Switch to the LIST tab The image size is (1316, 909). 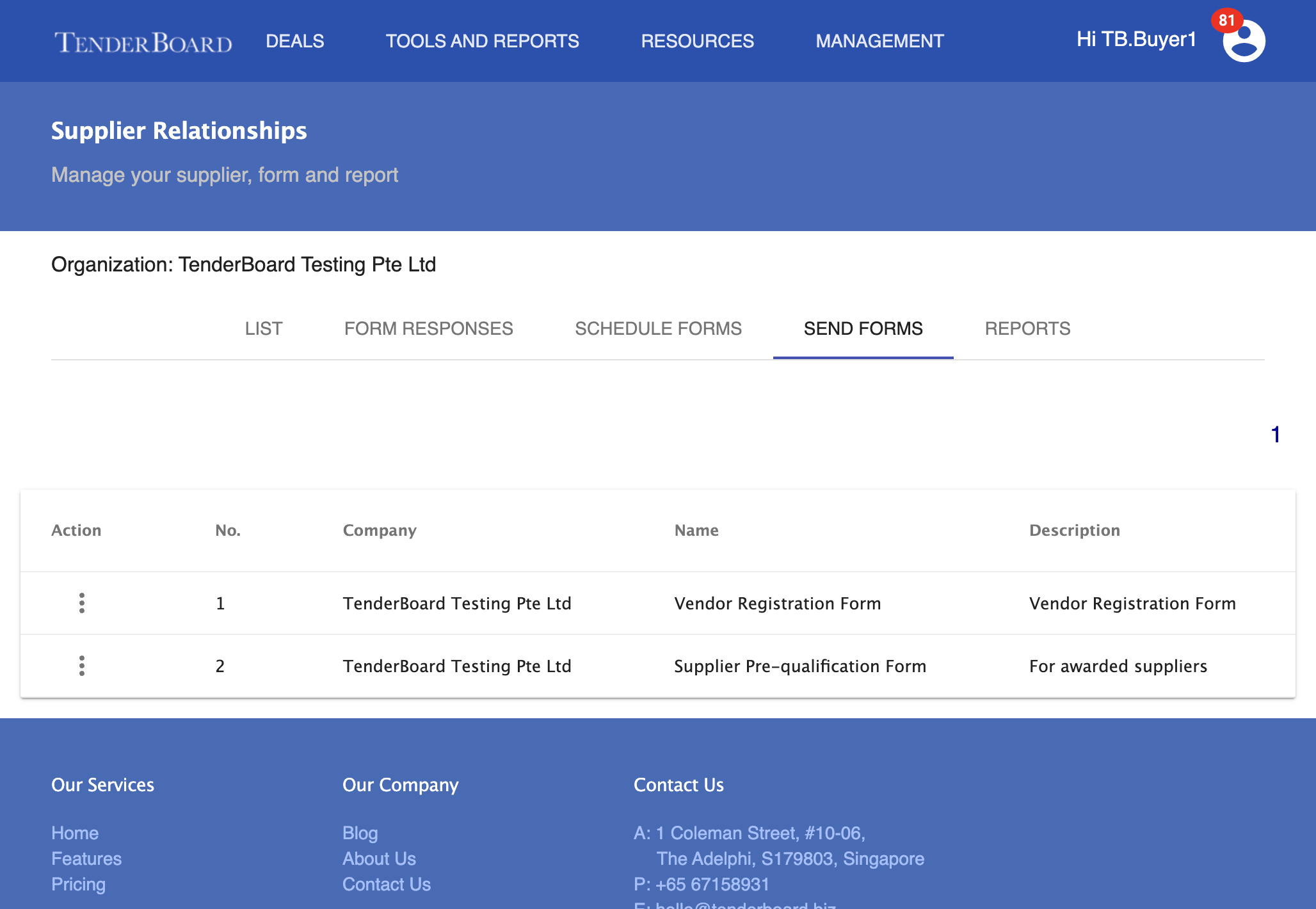click(264, 328)
